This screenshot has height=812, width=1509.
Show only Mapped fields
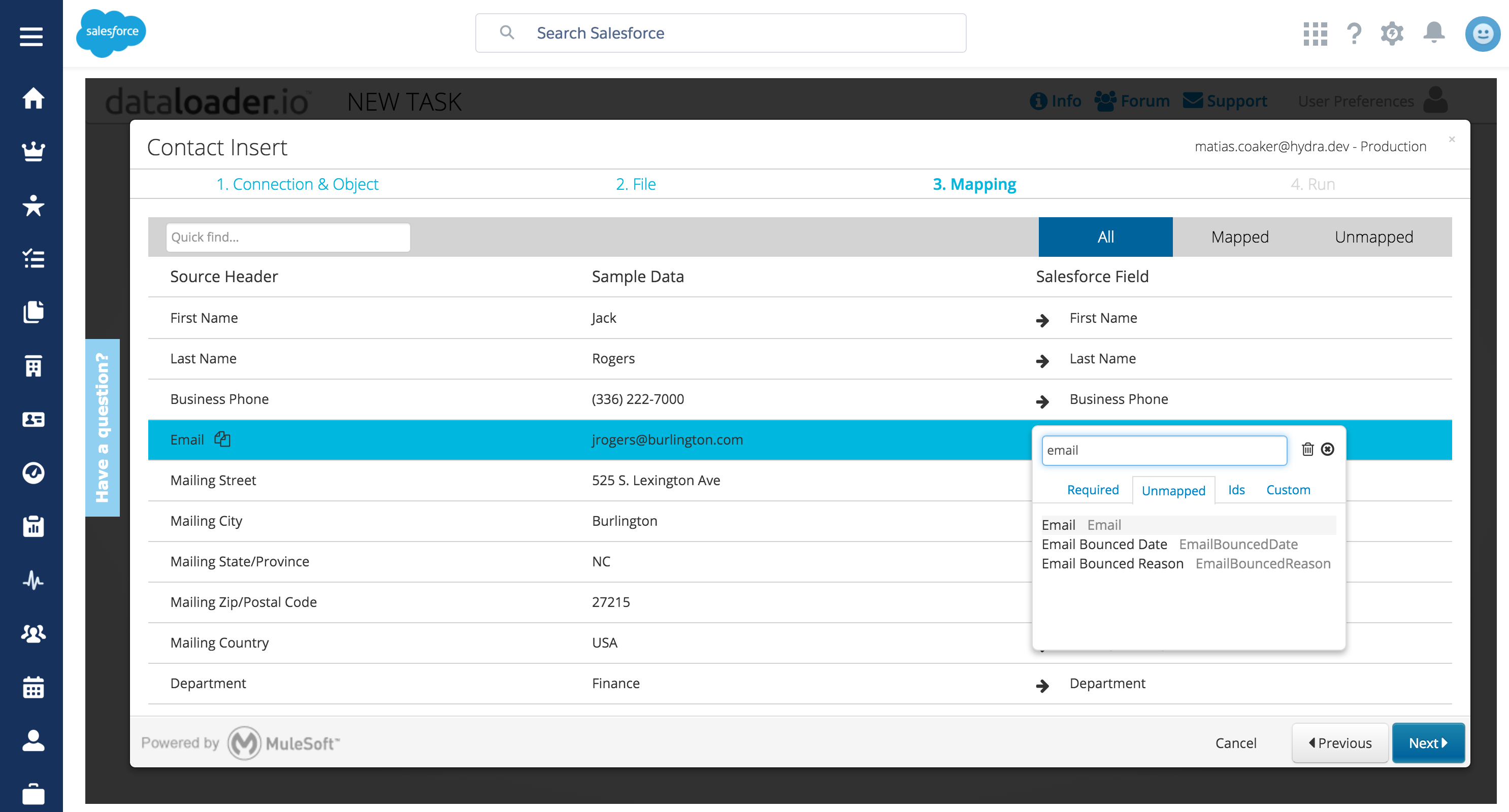[x=1239, y=237]
